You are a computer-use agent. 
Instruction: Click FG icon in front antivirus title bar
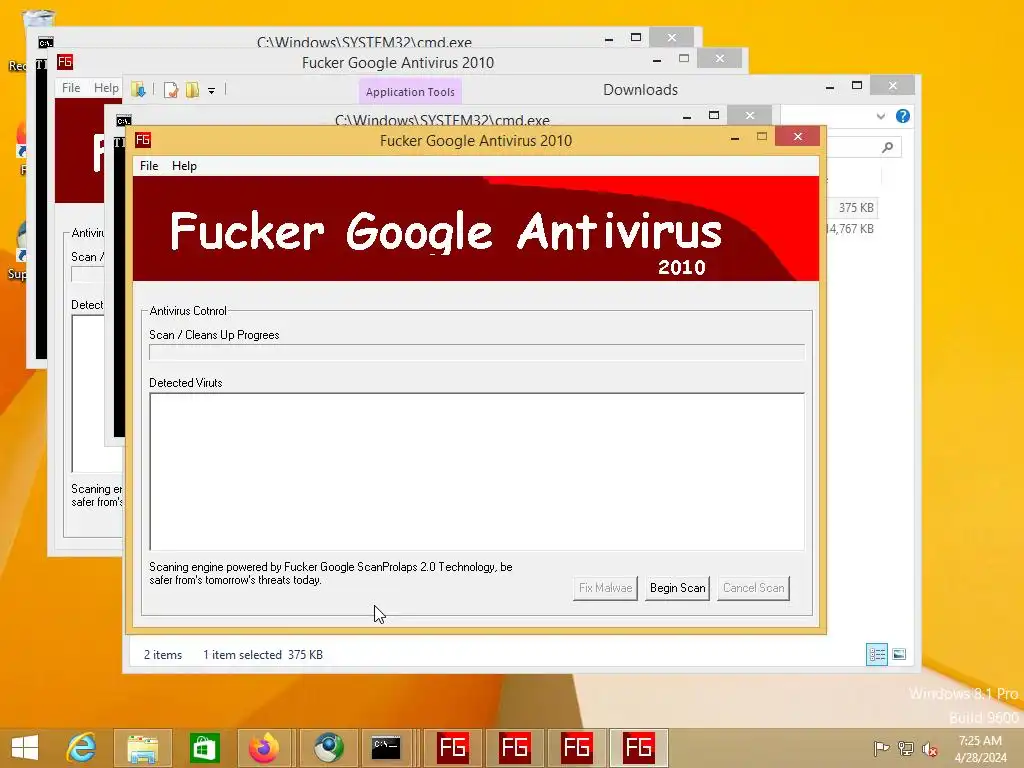(x=142, y=140)
